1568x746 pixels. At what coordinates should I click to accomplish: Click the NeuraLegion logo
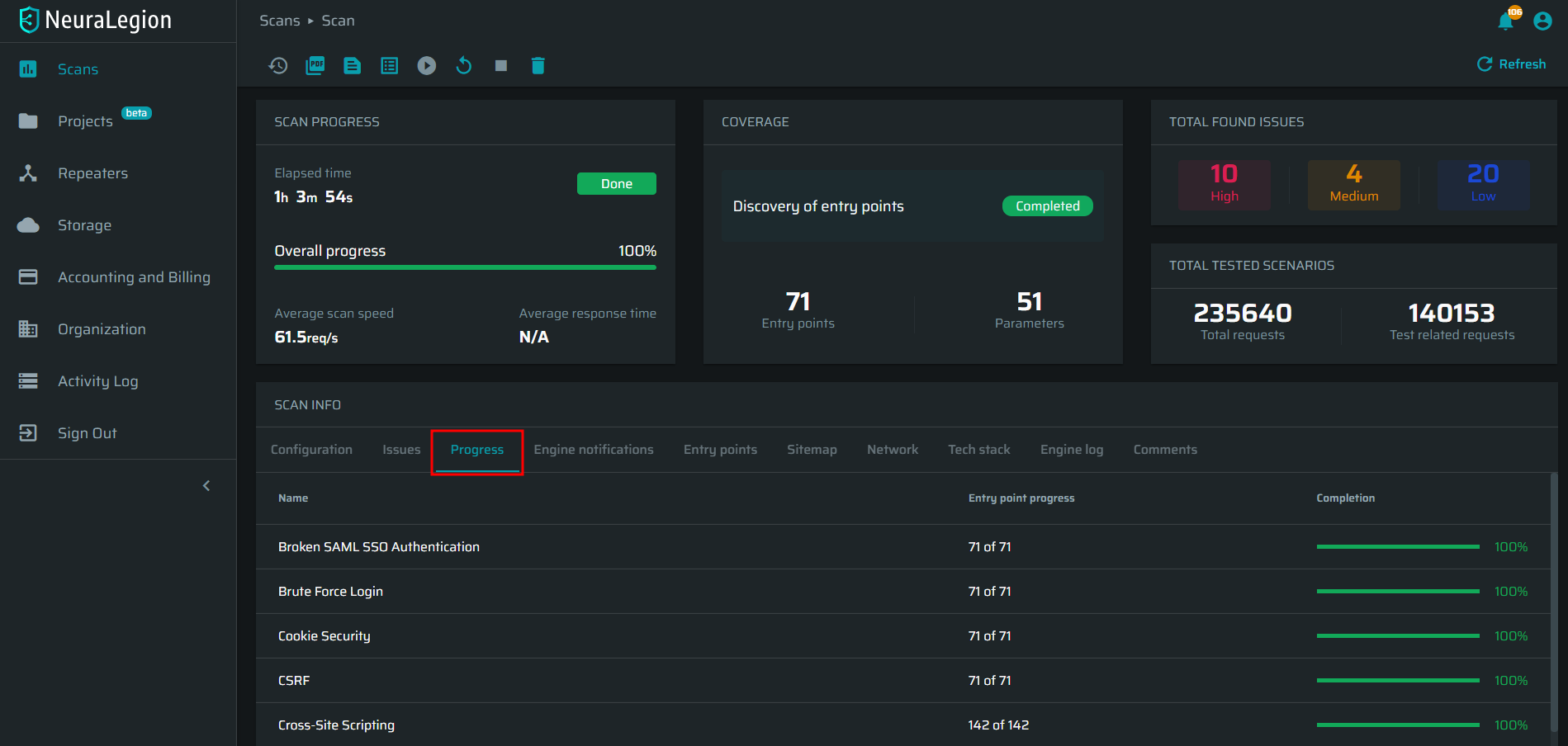pyautogui.click(x=95, y=20)
